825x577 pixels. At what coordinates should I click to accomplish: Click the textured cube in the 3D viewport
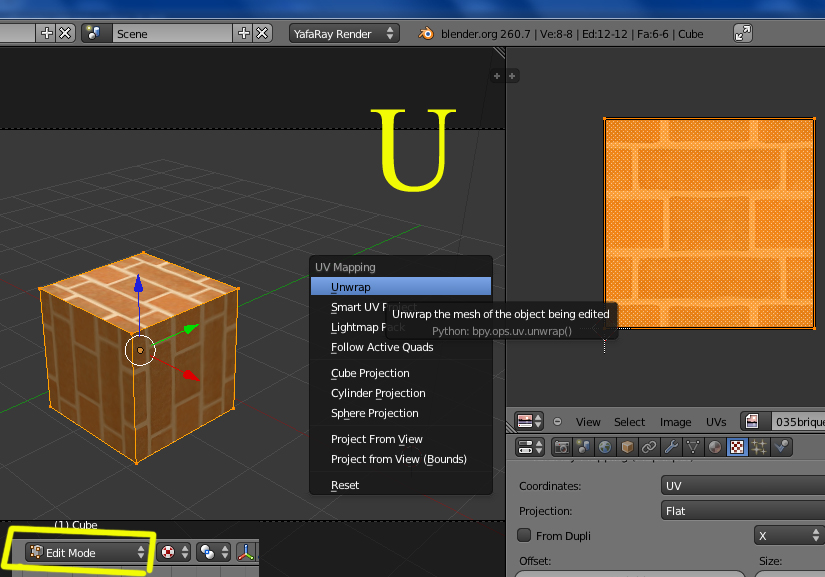coord(139,358)
